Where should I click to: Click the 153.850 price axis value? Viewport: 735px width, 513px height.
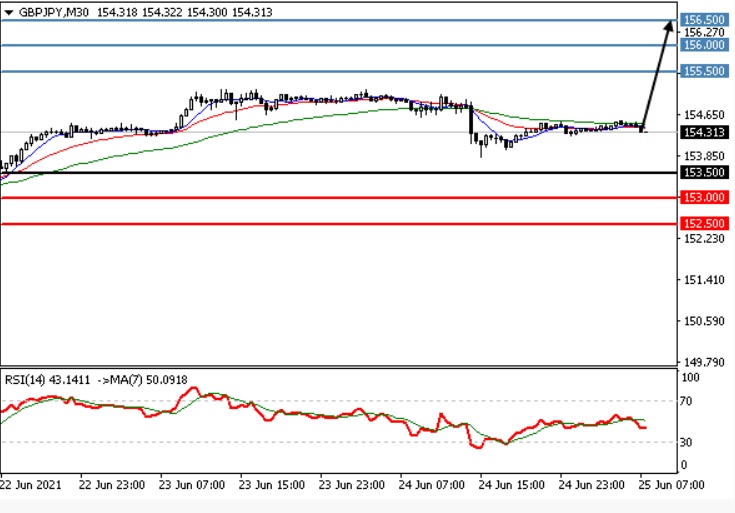tap(704, 156)
